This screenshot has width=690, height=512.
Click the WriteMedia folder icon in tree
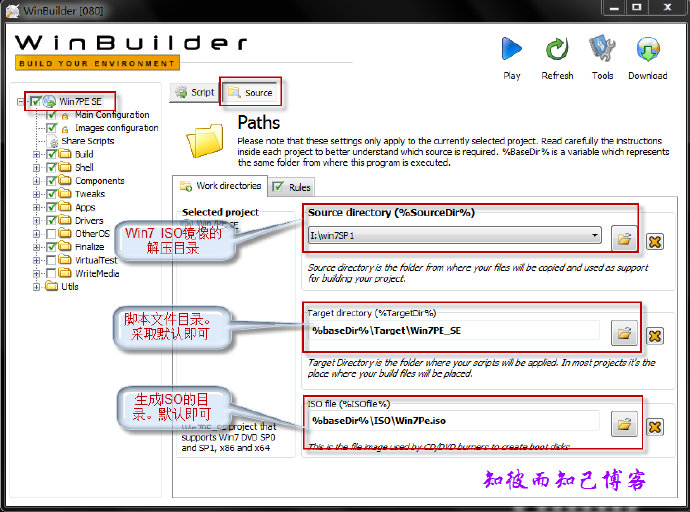65,273
